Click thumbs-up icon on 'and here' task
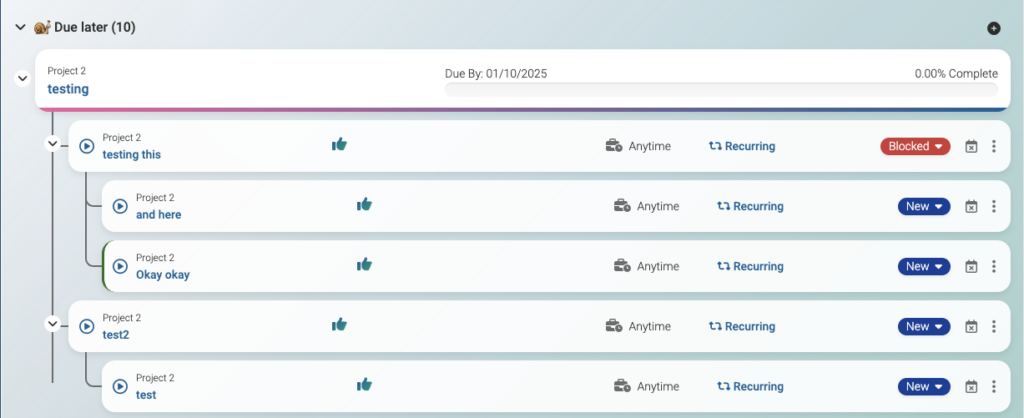This screenshot has height=418, width=1024. pos(364,205)
